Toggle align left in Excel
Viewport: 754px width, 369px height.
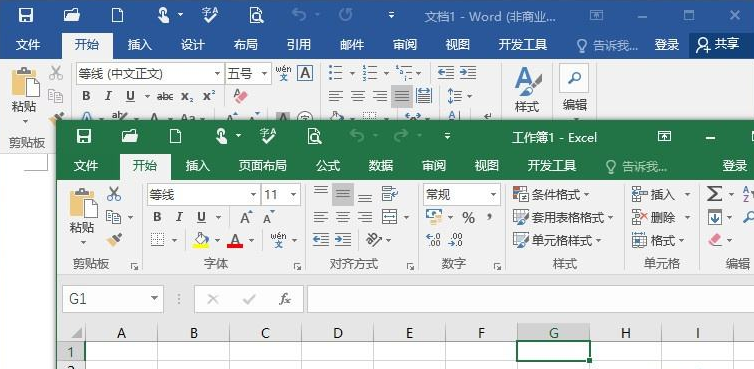point(321,217)
